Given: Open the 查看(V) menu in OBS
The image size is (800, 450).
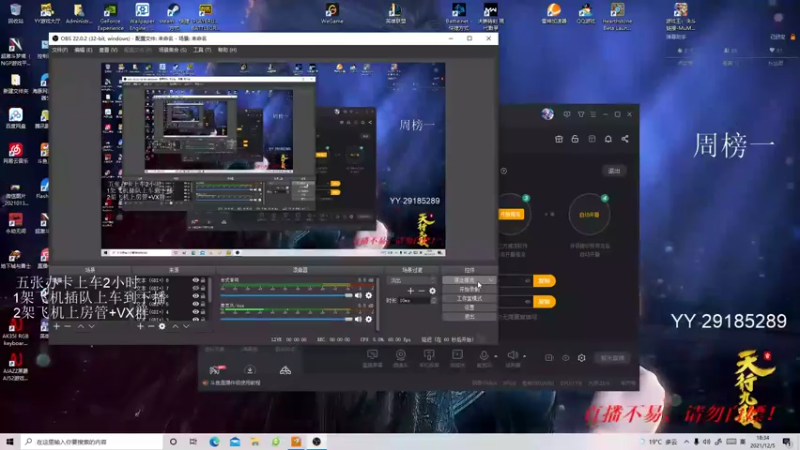Looking at the screenshot, I should point(108,50).
